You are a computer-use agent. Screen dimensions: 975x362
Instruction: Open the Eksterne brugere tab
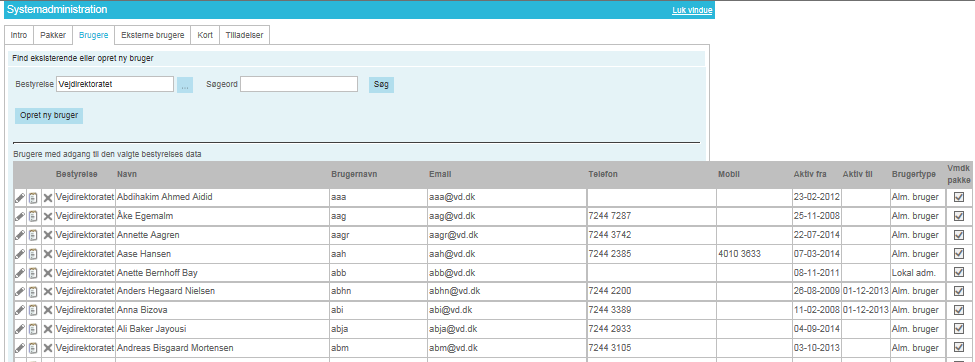coord(153,35)
